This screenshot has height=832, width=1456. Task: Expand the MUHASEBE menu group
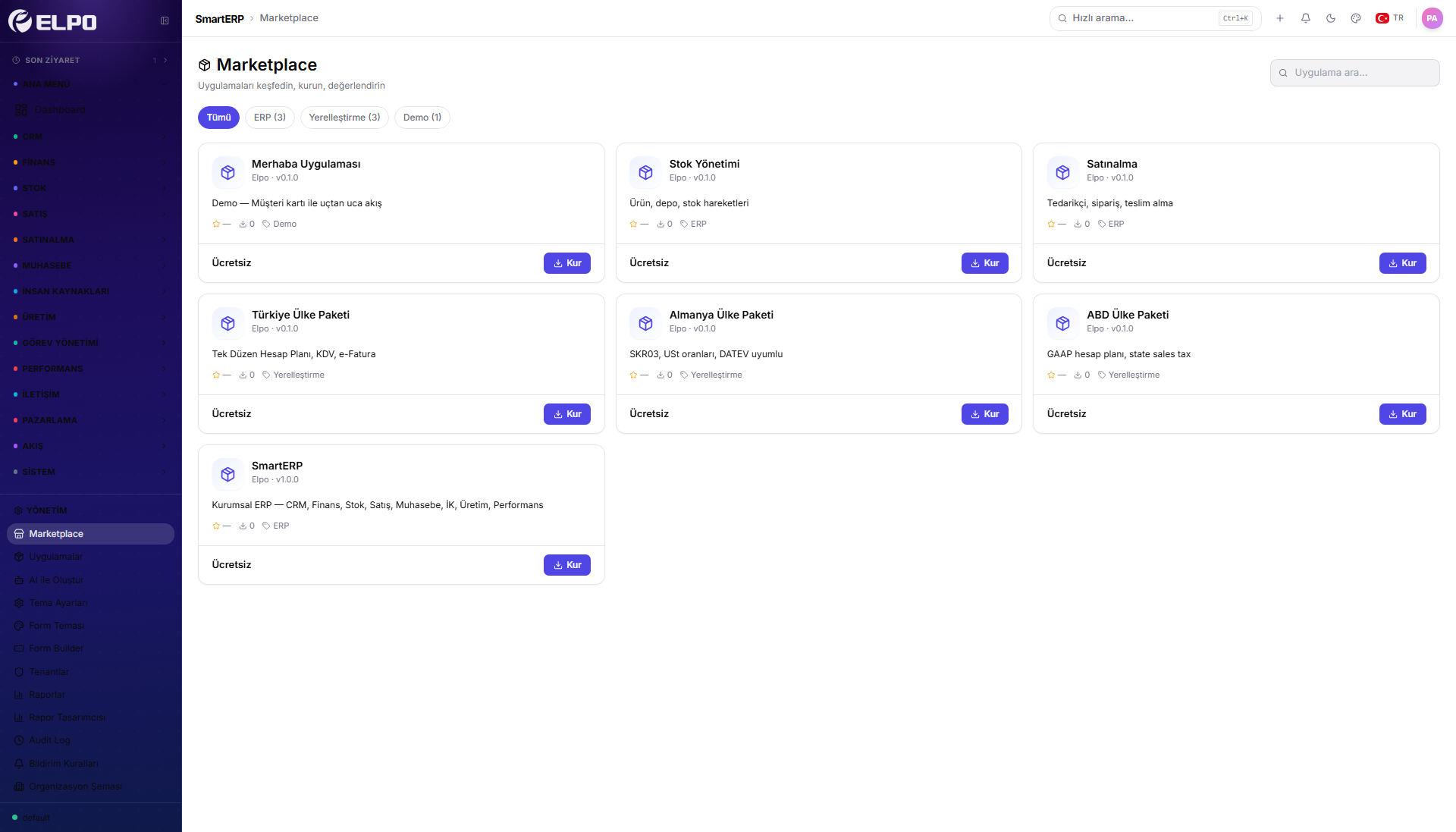coord(91,265)
